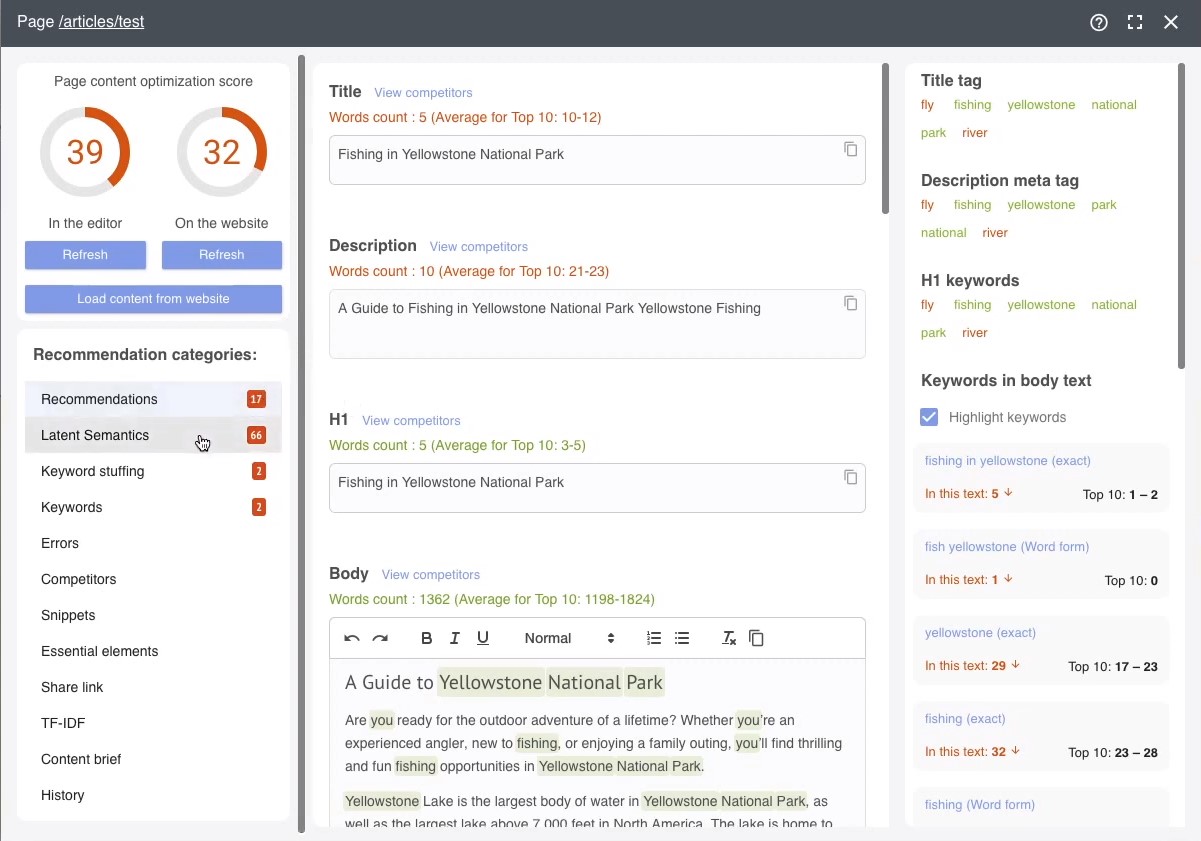The height and width of the screenshot is (841, 1201).
Task: Clear formatting in the Body editor
Action: [x=728, y=637]
